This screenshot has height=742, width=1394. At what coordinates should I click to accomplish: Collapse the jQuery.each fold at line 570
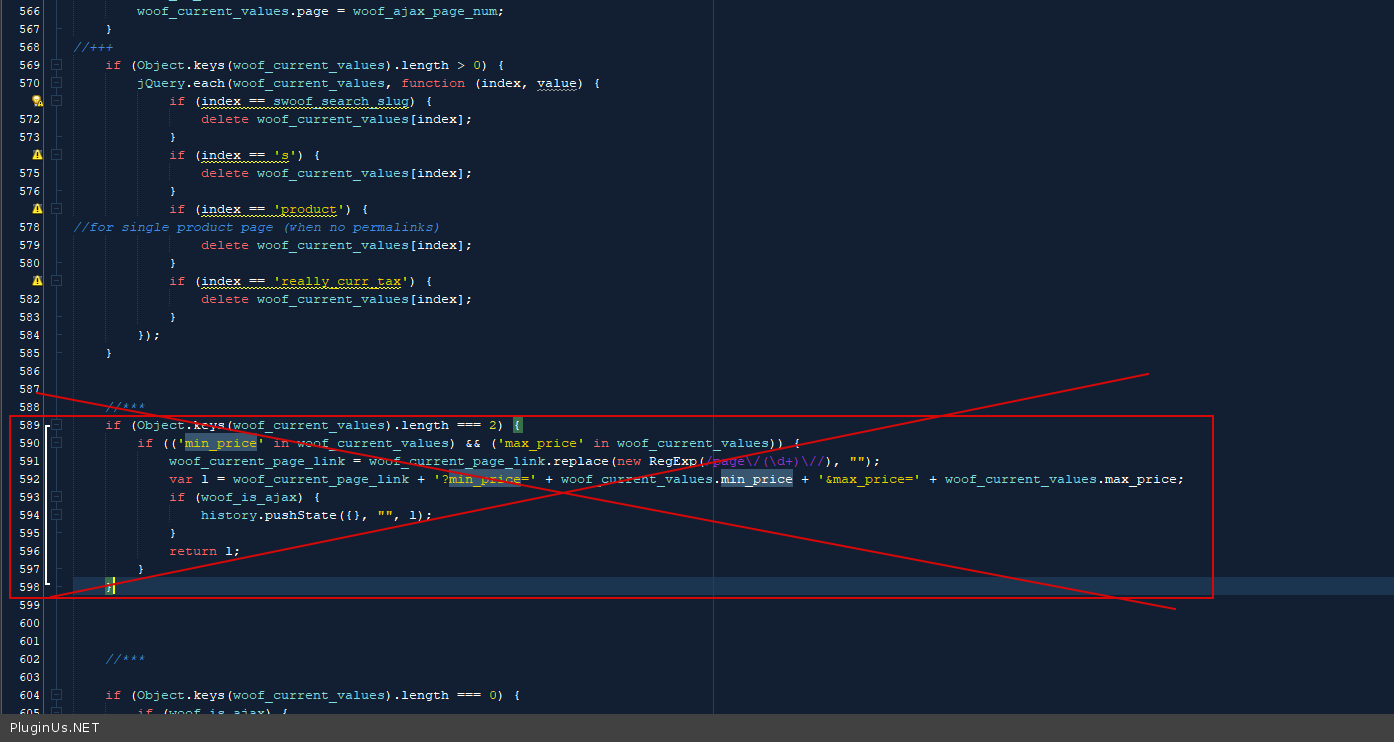click(57, 83)
